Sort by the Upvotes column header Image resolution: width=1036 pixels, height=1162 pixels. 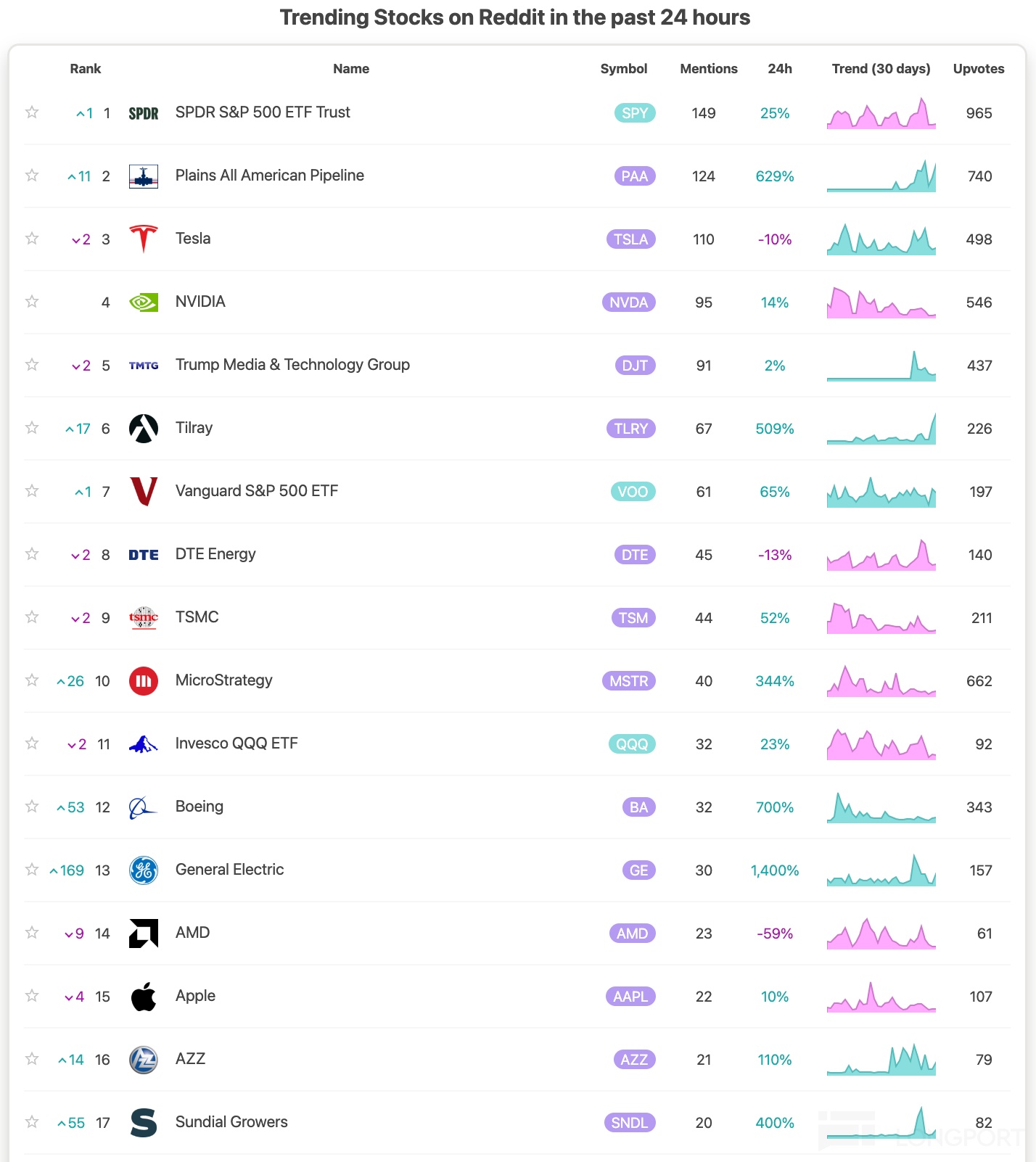click(x=978, y=69)
